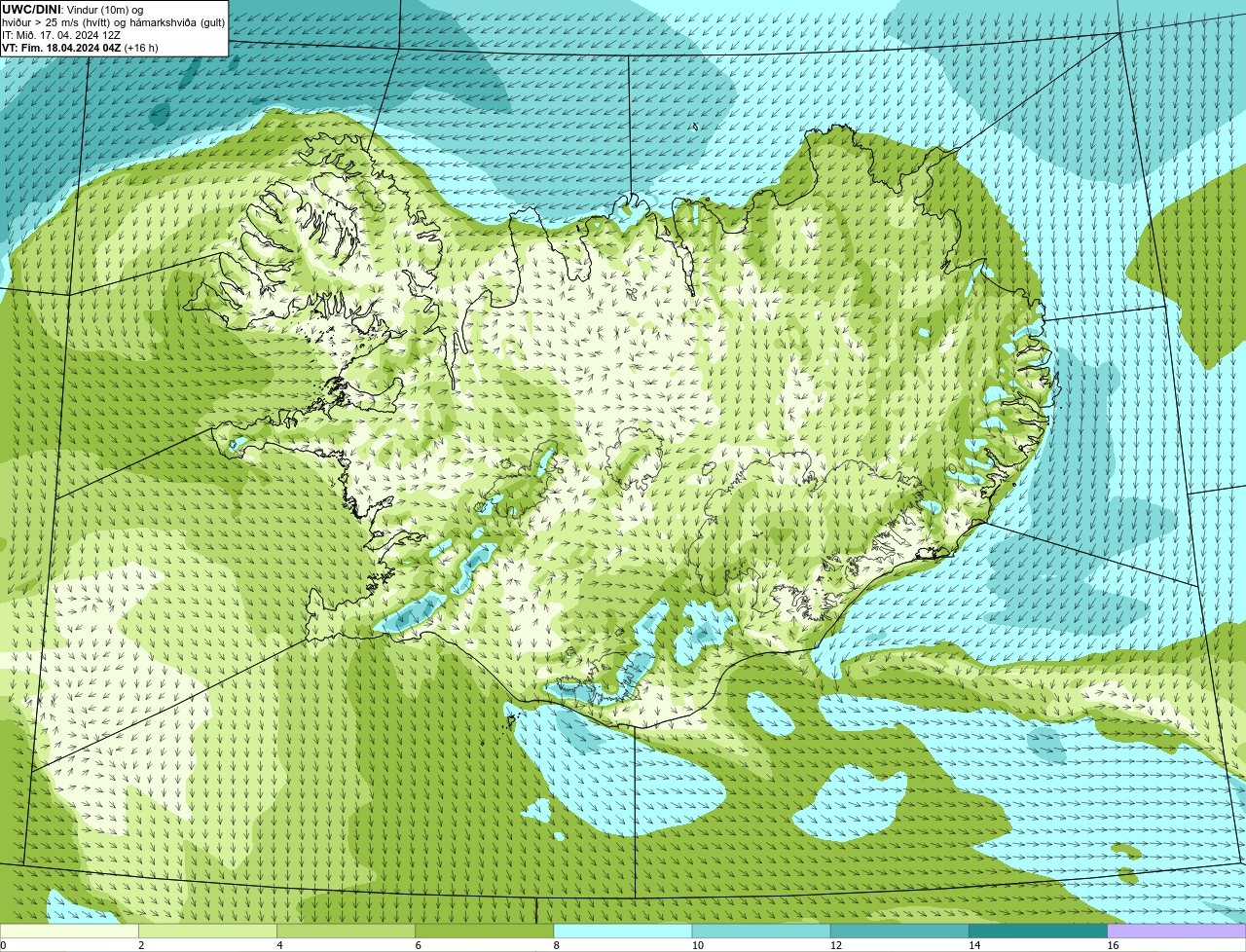This screenshot has height=952, width=1246.
Task: Click the line 'IT: Mið. 17. 04. 2024 12Z'
Action: pos(61,34)
